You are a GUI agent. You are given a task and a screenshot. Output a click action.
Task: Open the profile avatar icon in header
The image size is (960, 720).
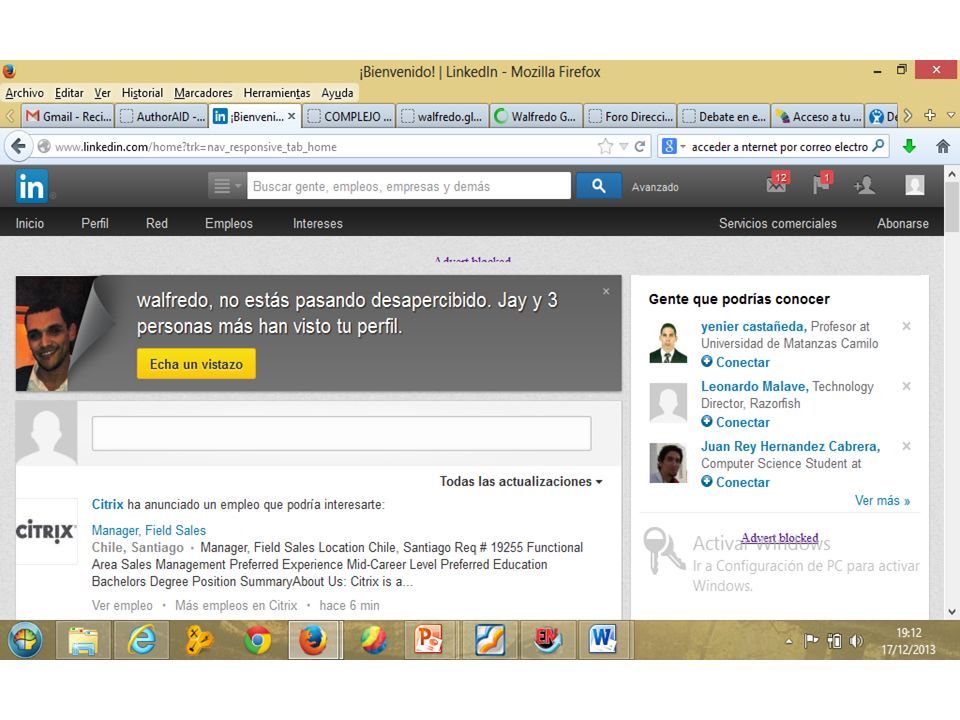915,185
